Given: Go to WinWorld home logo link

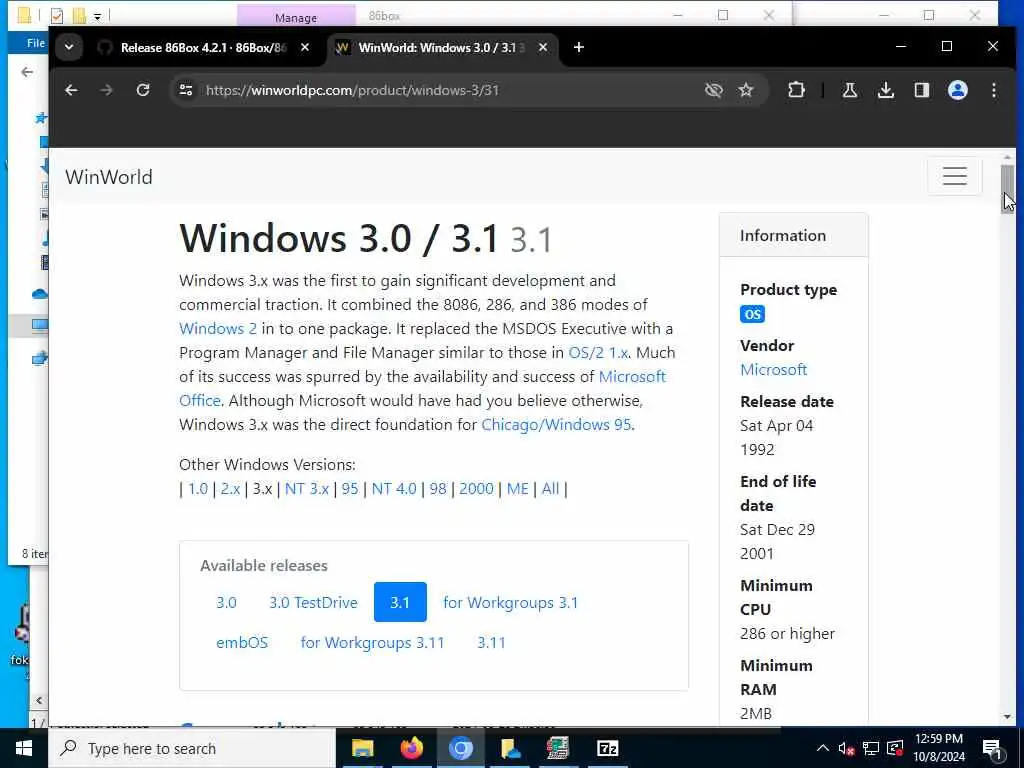Looking at the screenshot, I should (x=108, y=177).
